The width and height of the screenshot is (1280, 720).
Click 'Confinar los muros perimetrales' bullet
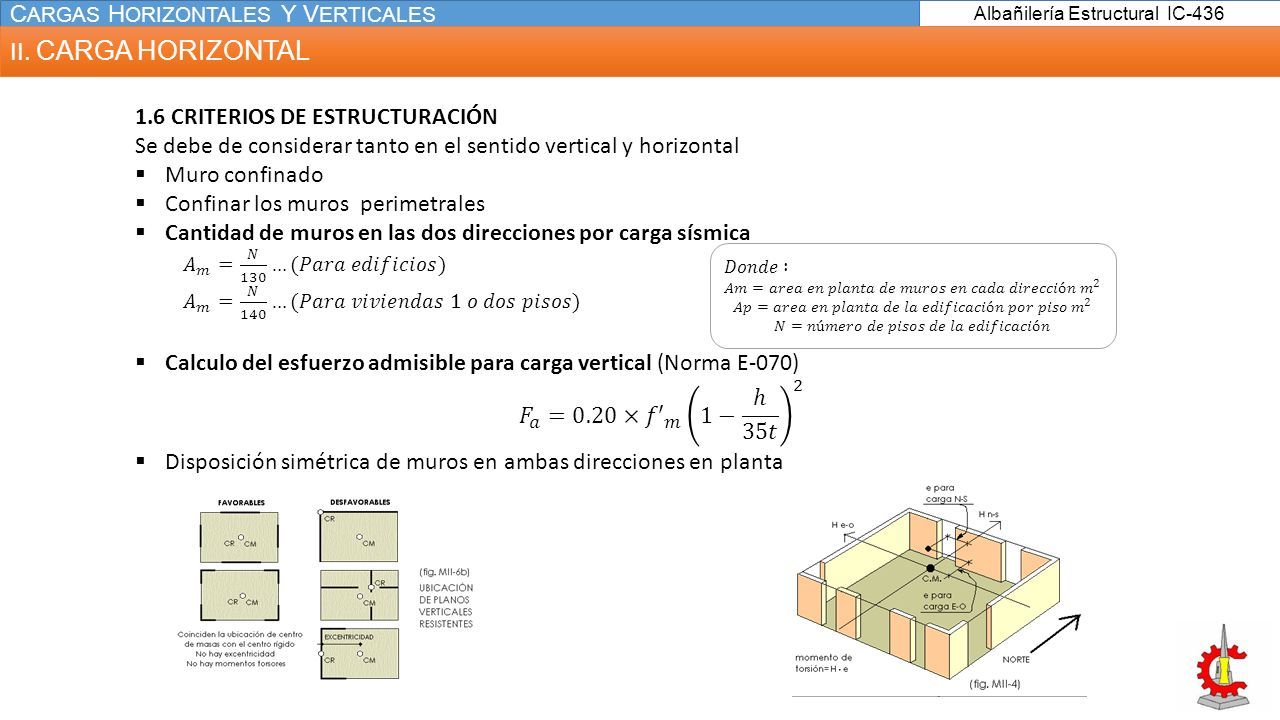coord(324,204)
